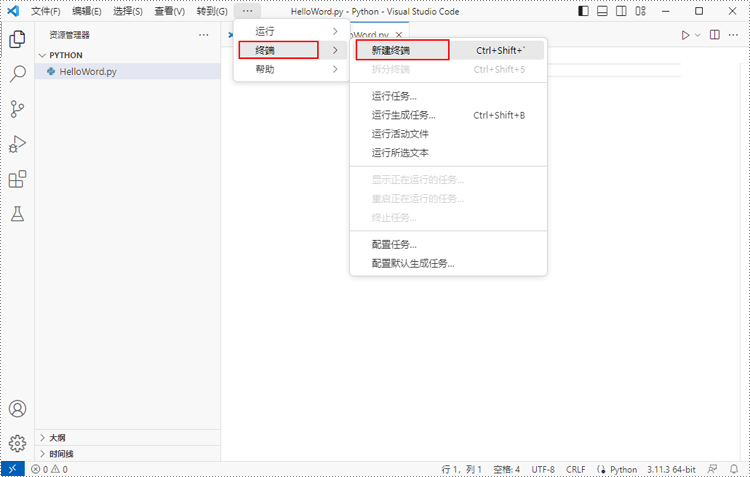The width and height of the screenshot is (750, 477).
Task: Click errors and warnings count in status bar
Action: (49, 469)
